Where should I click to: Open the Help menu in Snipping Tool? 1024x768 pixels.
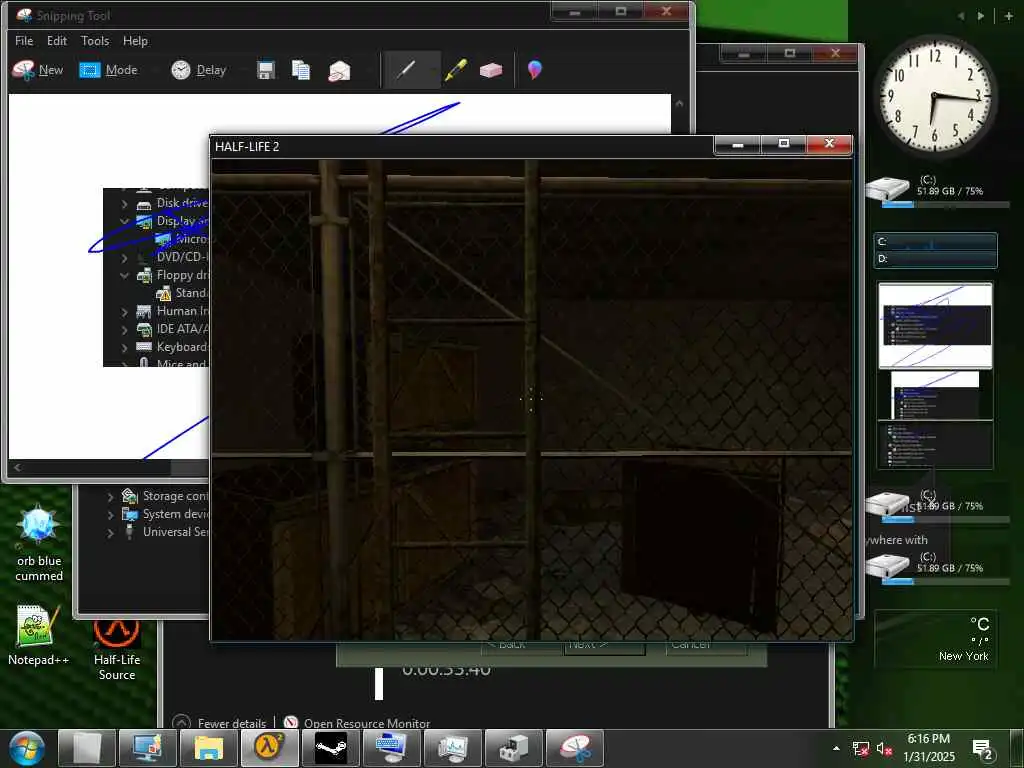pyautogui.click(x=135, y=40)
